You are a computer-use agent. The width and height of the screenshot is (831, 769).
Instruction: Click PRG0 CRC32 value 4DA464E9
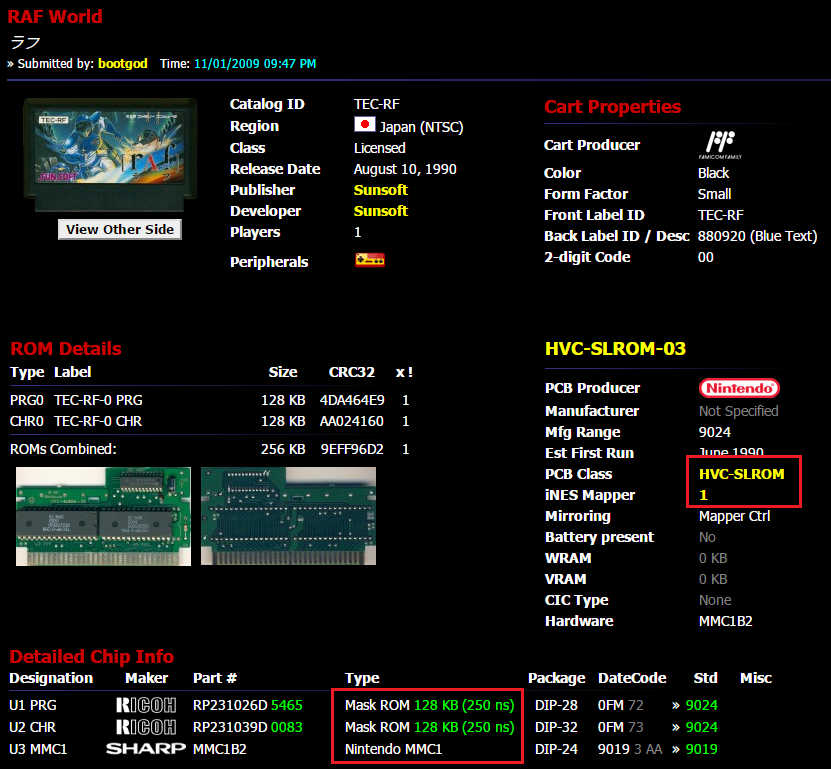(352, 400)
